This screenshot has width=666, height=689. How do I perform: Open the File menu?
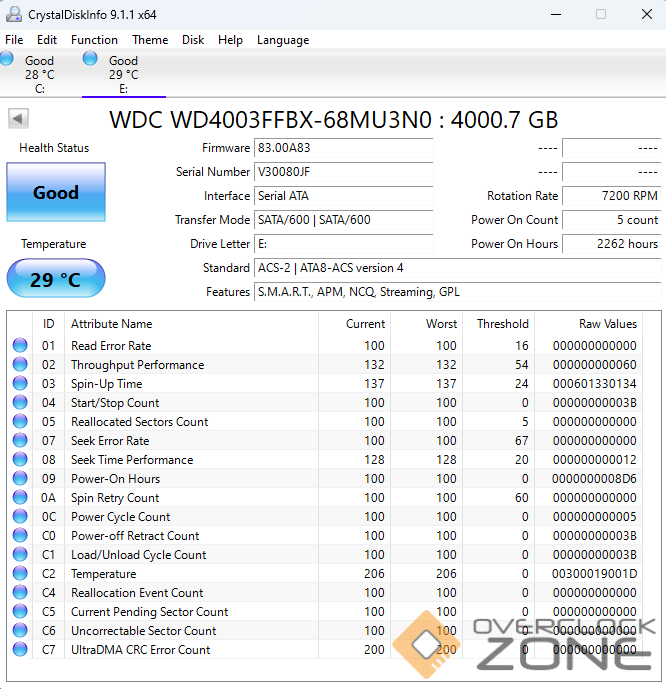point(14,40)
